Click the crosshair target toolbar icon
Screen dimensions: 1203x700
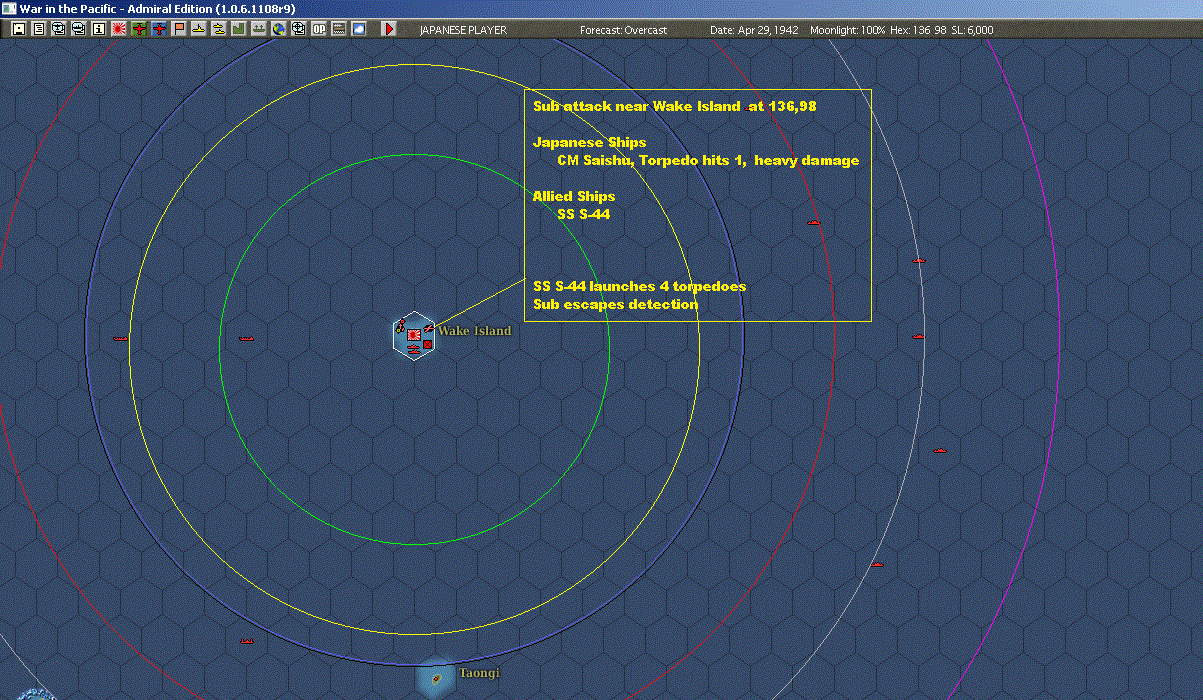[299, 30]
